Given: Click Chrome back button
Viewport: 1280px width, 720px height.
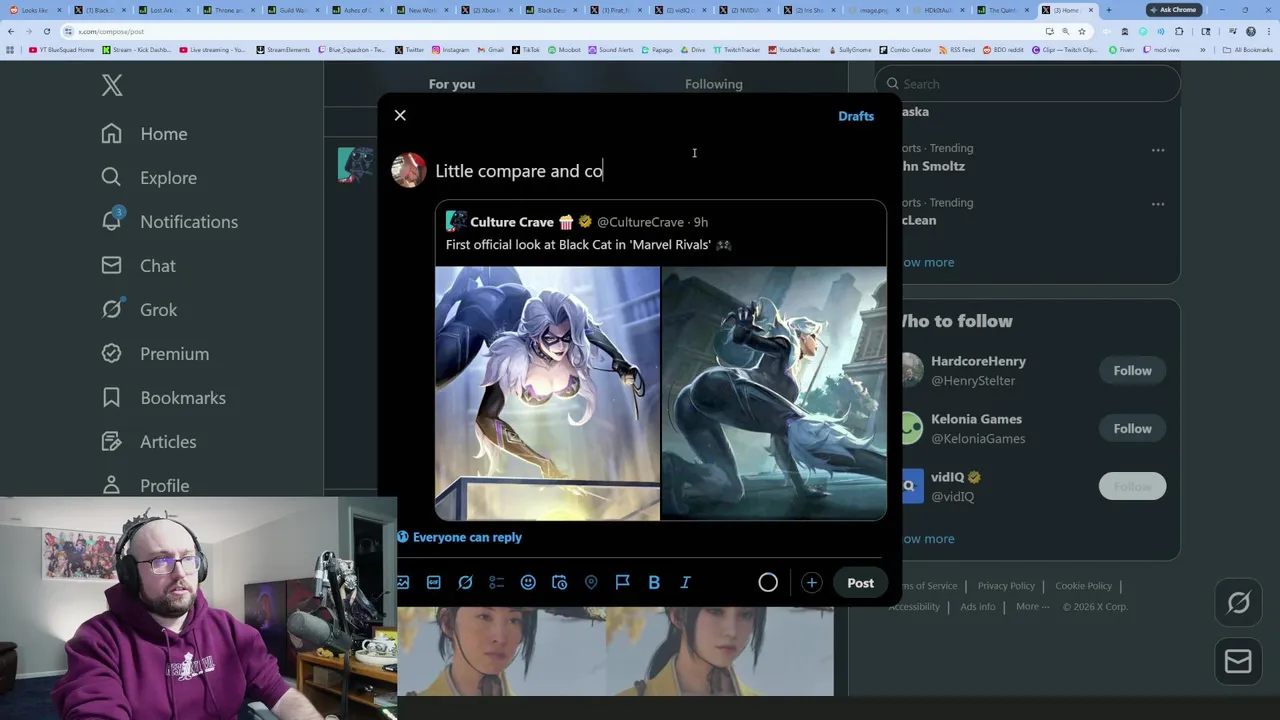Looking at the screenshot, I should tap(10, 31).
